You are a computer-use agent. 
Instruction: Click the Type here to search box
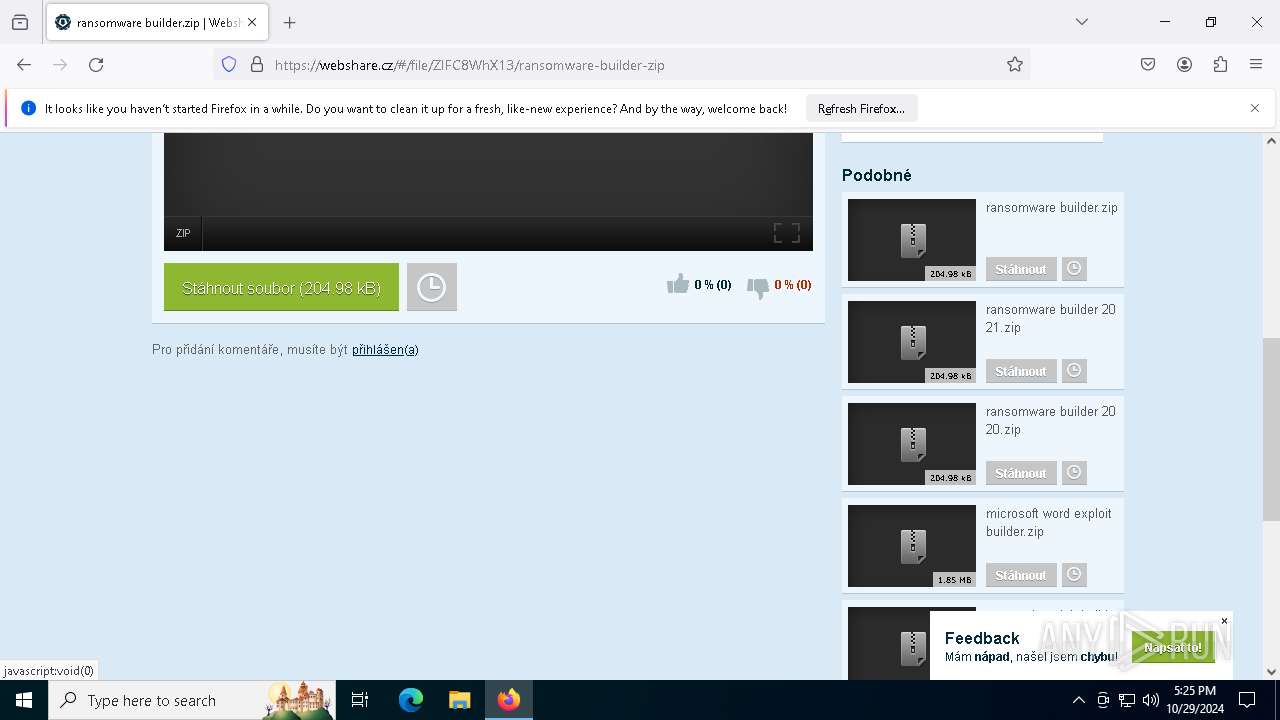pos(192,700)
